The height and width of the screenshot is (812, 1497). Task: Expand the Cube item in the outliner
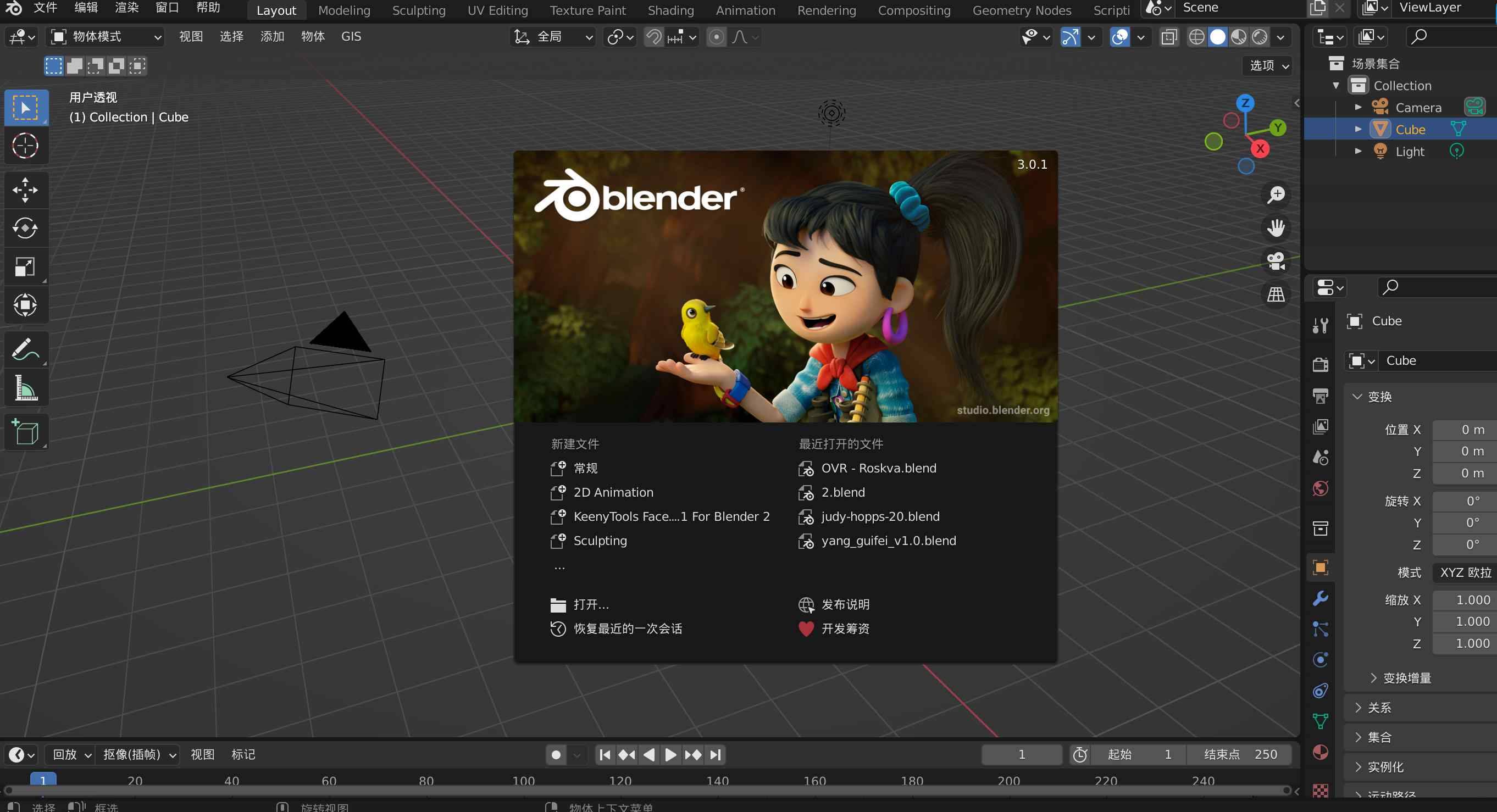tap(1358, 129)
